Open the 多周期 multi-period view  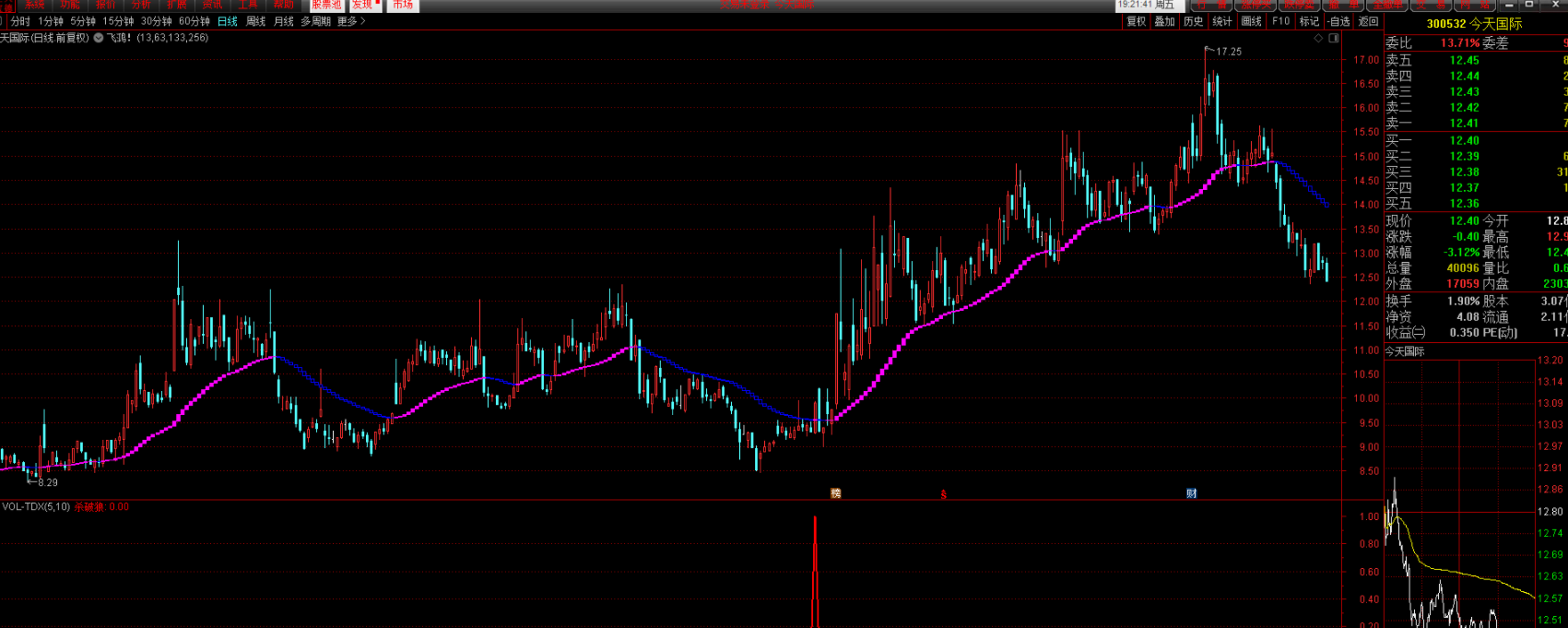coord(316,21)
